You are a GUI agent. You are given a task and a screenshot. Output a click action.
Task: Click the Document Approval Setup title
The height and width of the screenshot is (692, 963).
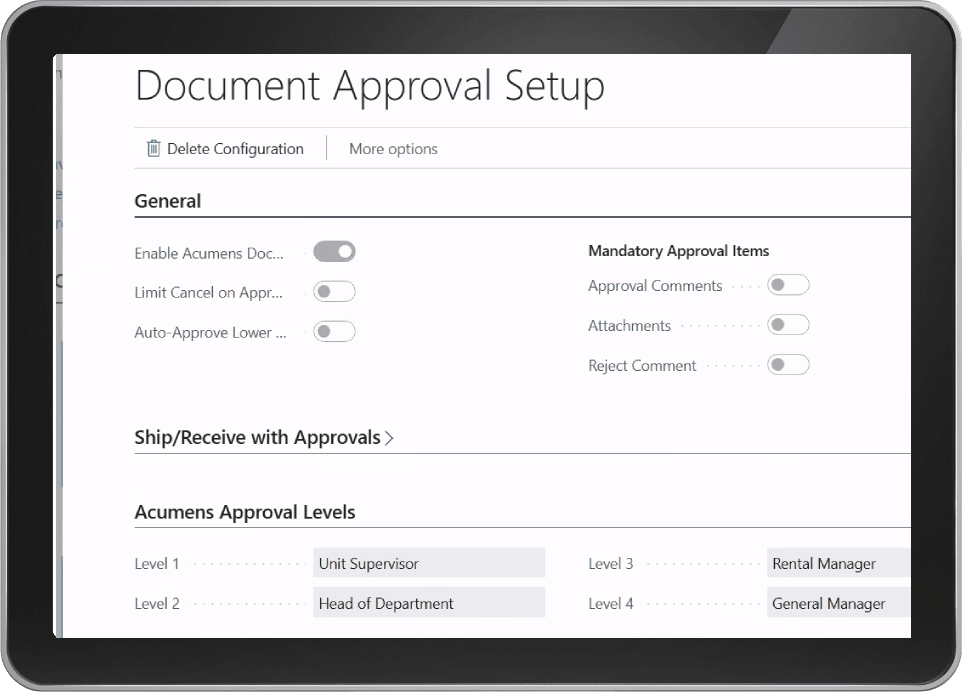(370, 87)
